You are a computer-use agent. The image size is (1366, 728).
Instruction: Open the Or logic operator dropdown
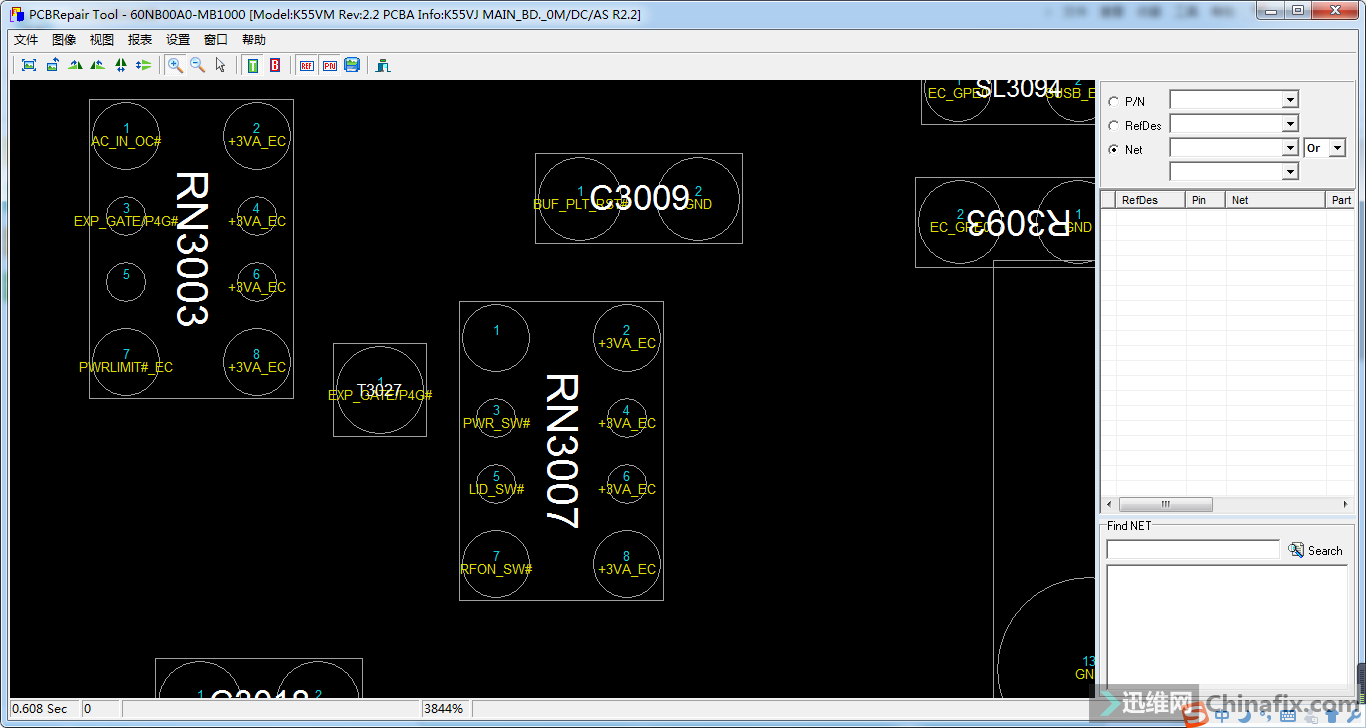(1337, 148)
